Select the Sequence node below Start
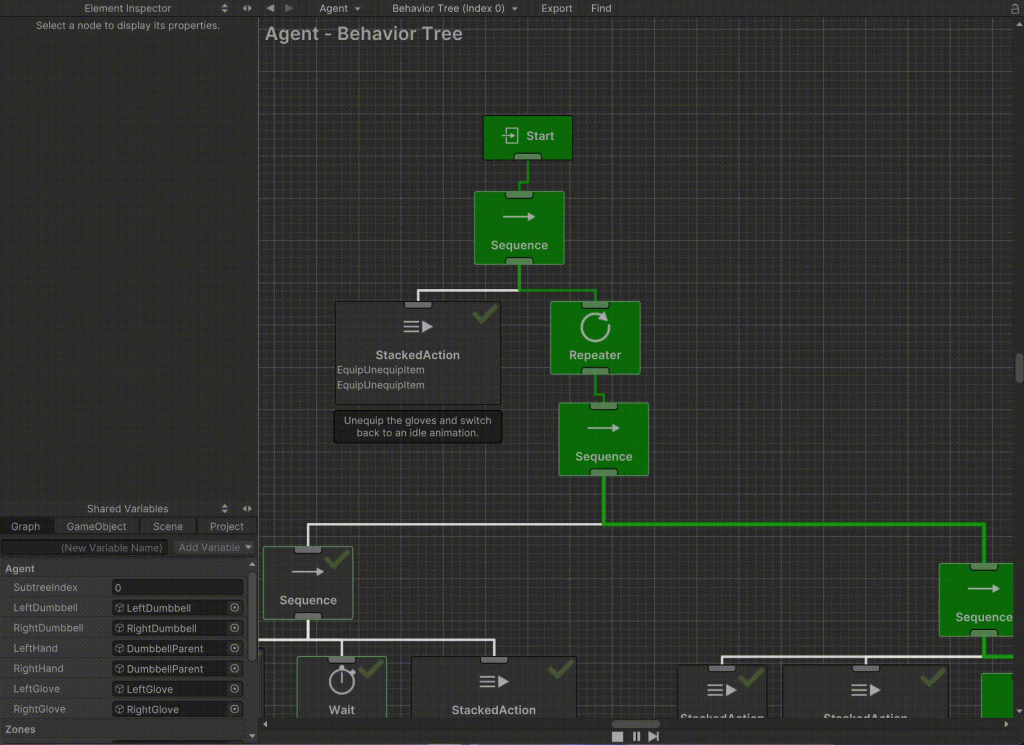1024x745 pixels. click(519, 228)
